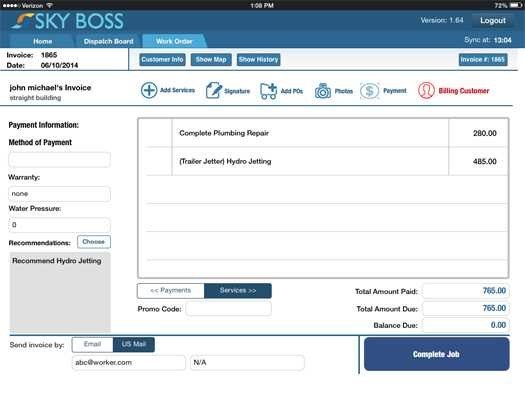Click the date 06/10/2014
The image size is (525, 394).
pyautogui.click(x=59, y=65)
